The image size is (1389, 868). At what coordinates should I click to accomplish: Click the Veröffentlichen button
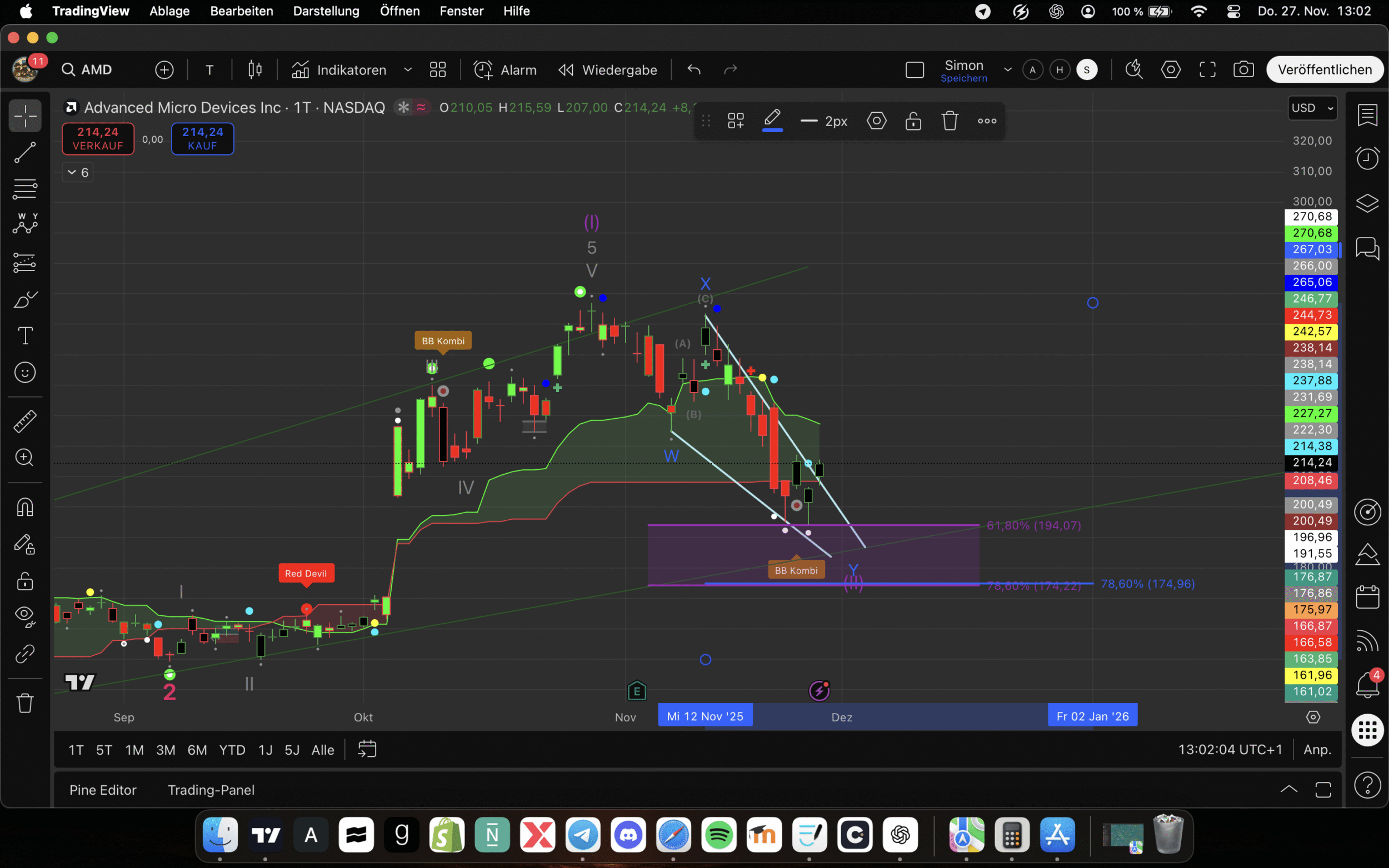(x=1324, y=70)
